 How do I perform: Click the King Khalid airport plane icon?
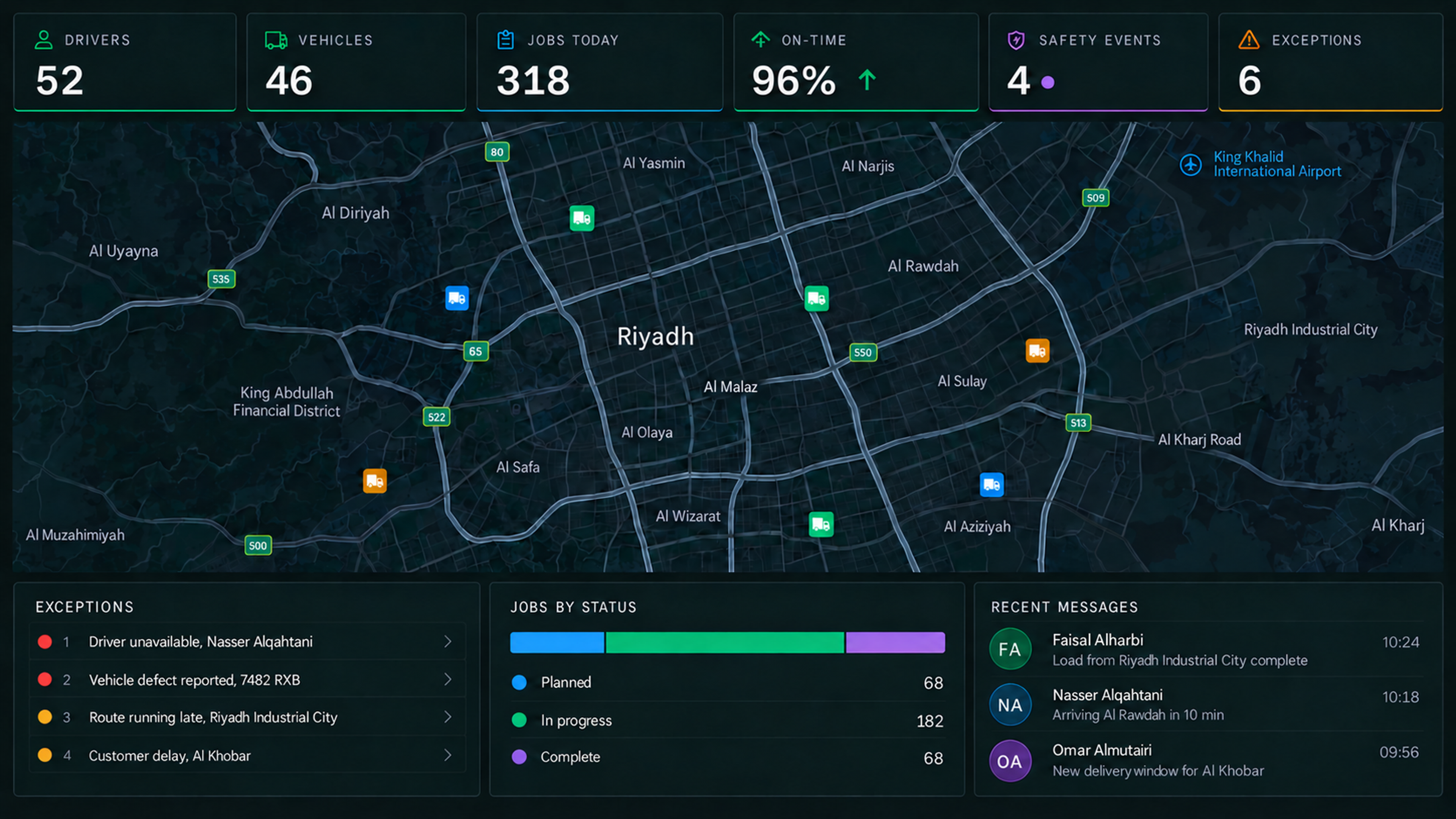(x=1190, y=165)
